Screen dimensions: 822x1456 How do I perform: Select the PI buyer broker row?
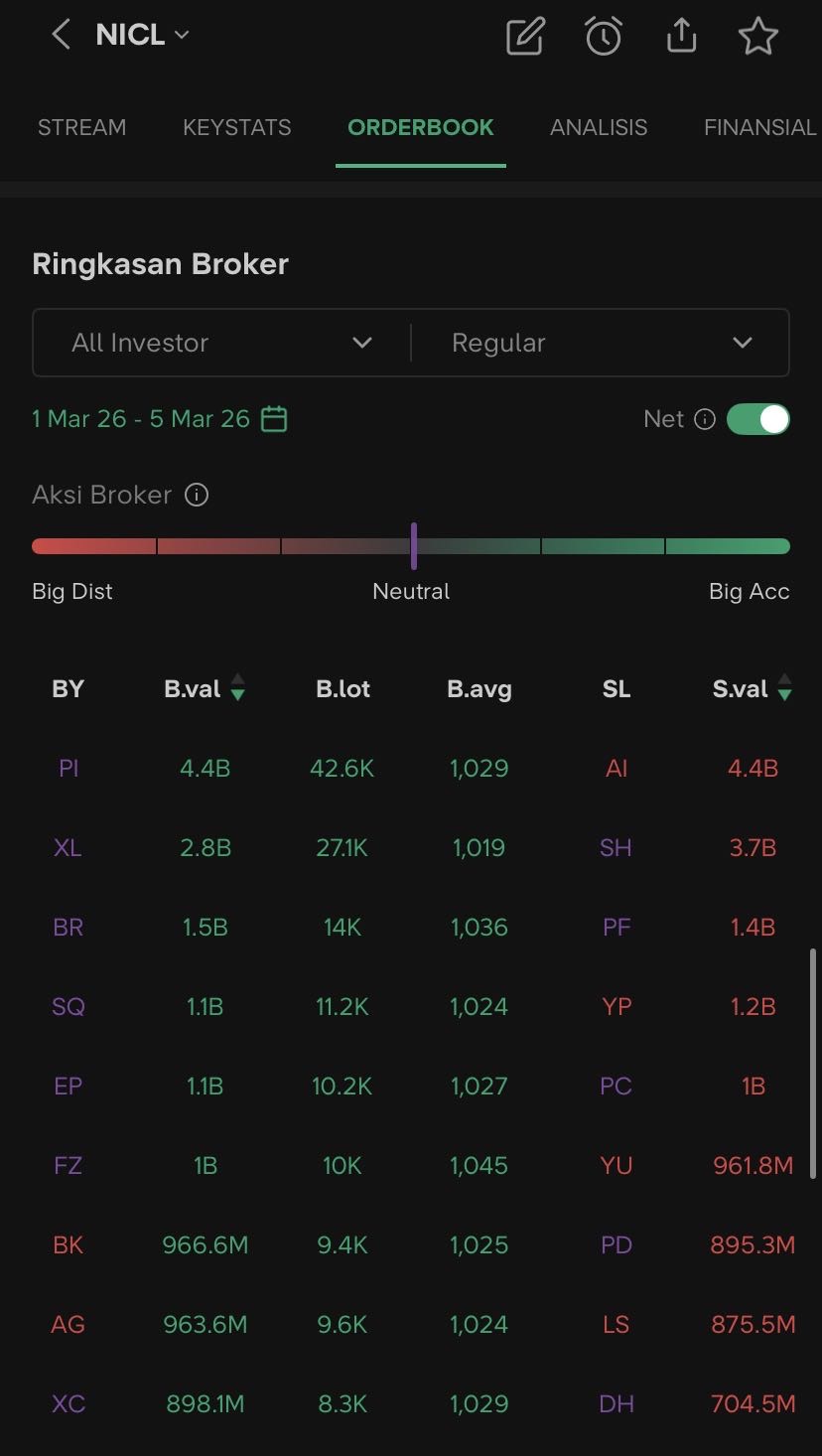tap(68, 768)
